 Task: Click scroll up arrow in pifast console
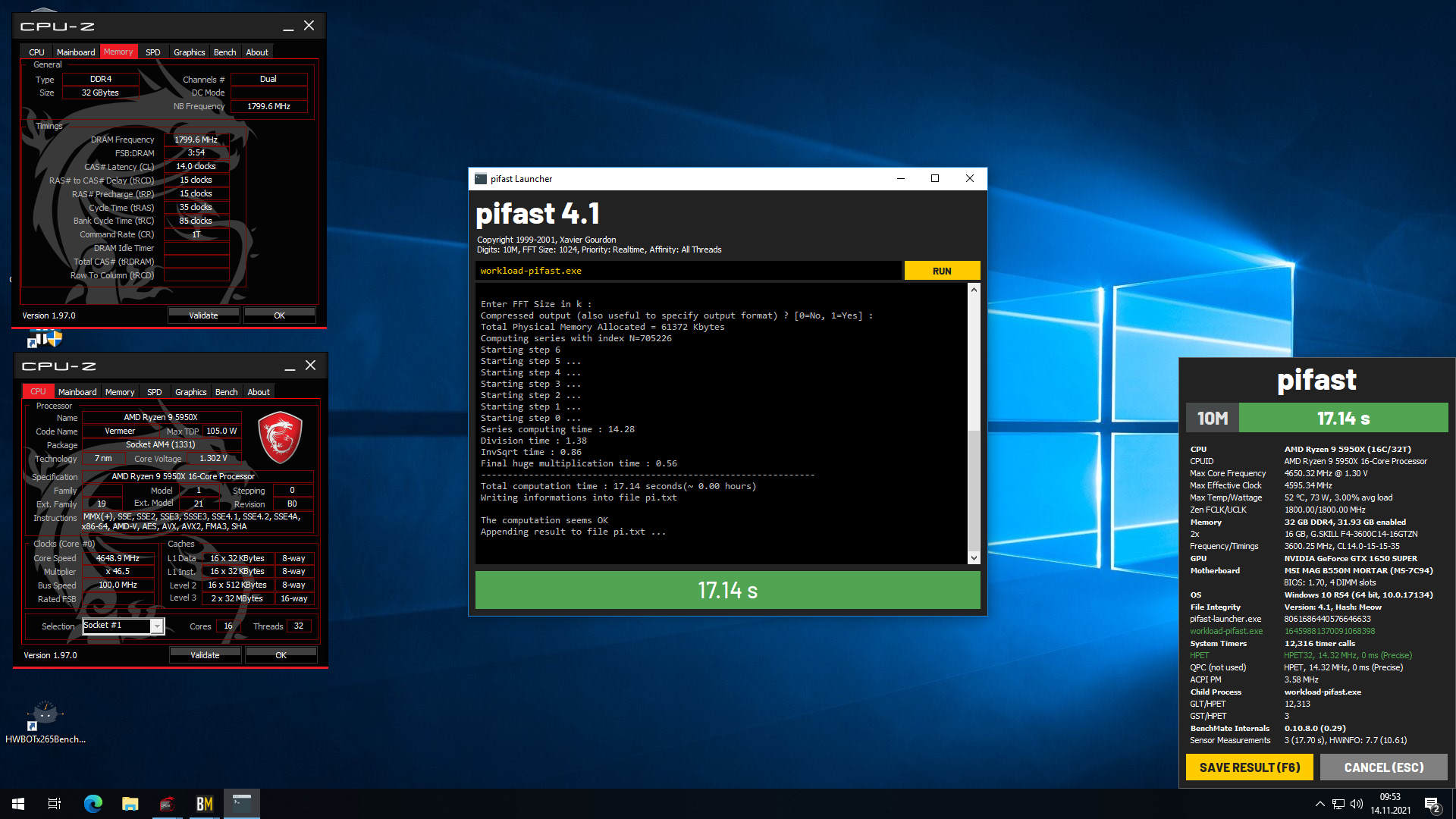click(x=974, y=290)
